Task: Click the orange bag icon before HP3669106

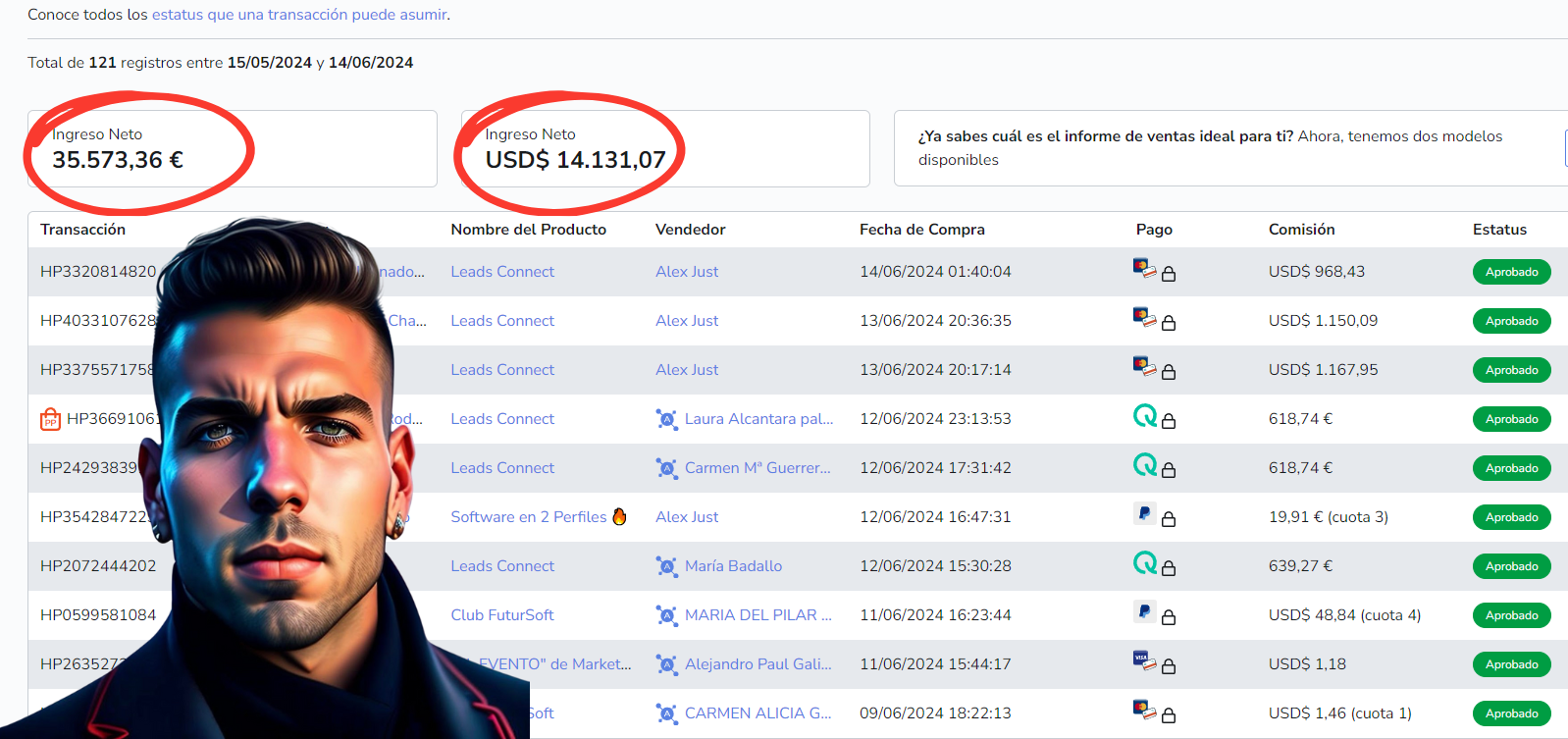Action: coord(50,420)
